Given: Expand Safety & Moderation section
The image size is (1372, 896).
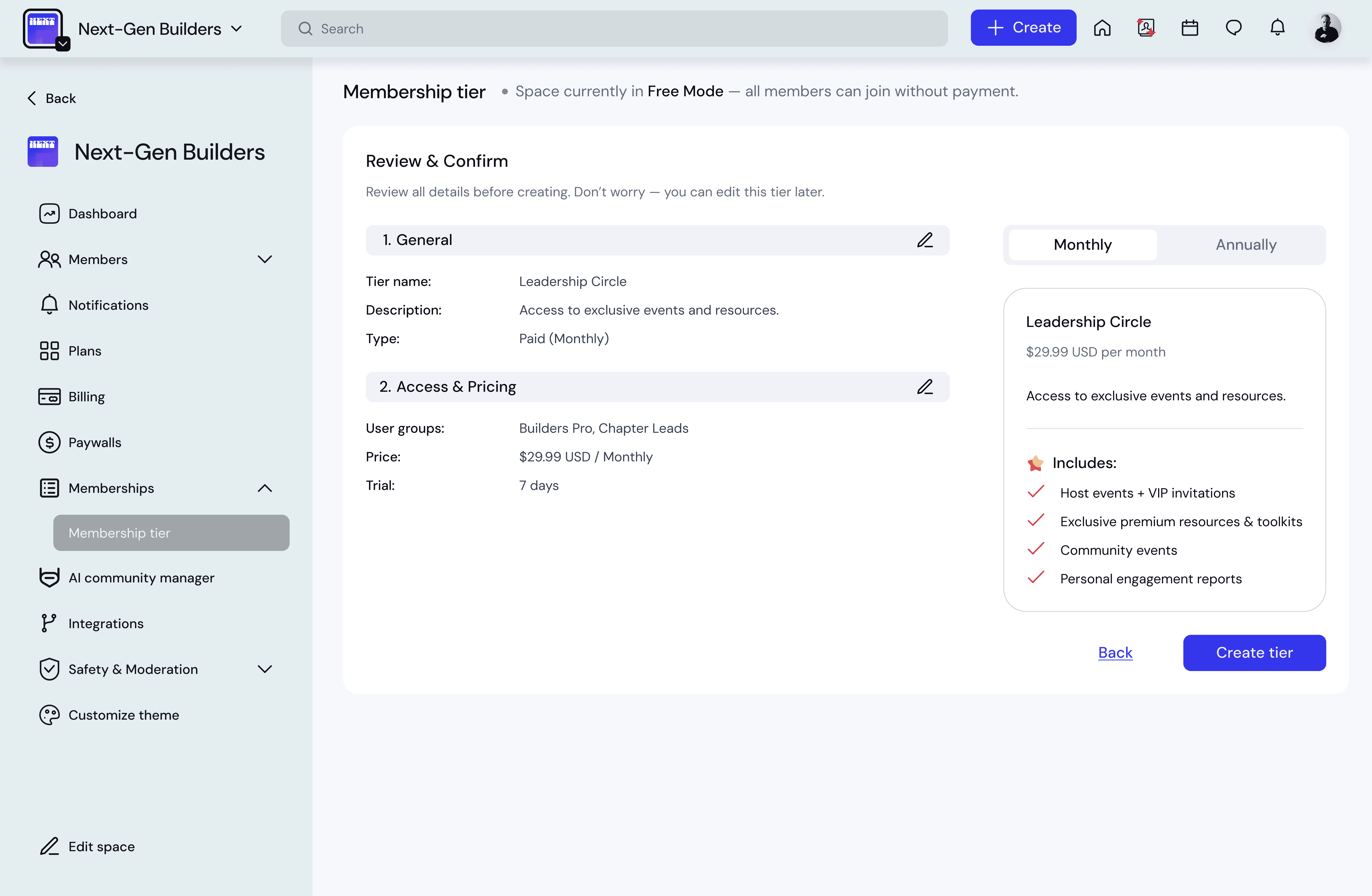Looking at the screenshot, I should (265, 669).
